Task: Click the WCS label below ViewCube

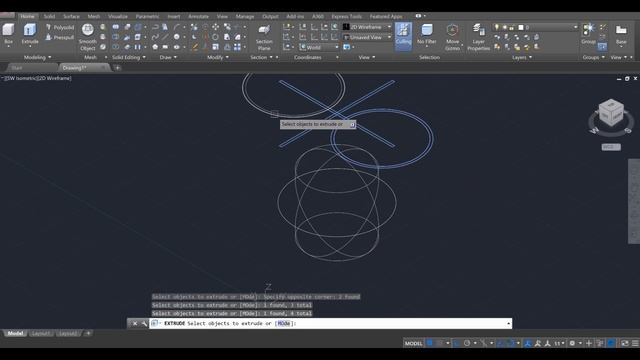Action: coord(611,147)
